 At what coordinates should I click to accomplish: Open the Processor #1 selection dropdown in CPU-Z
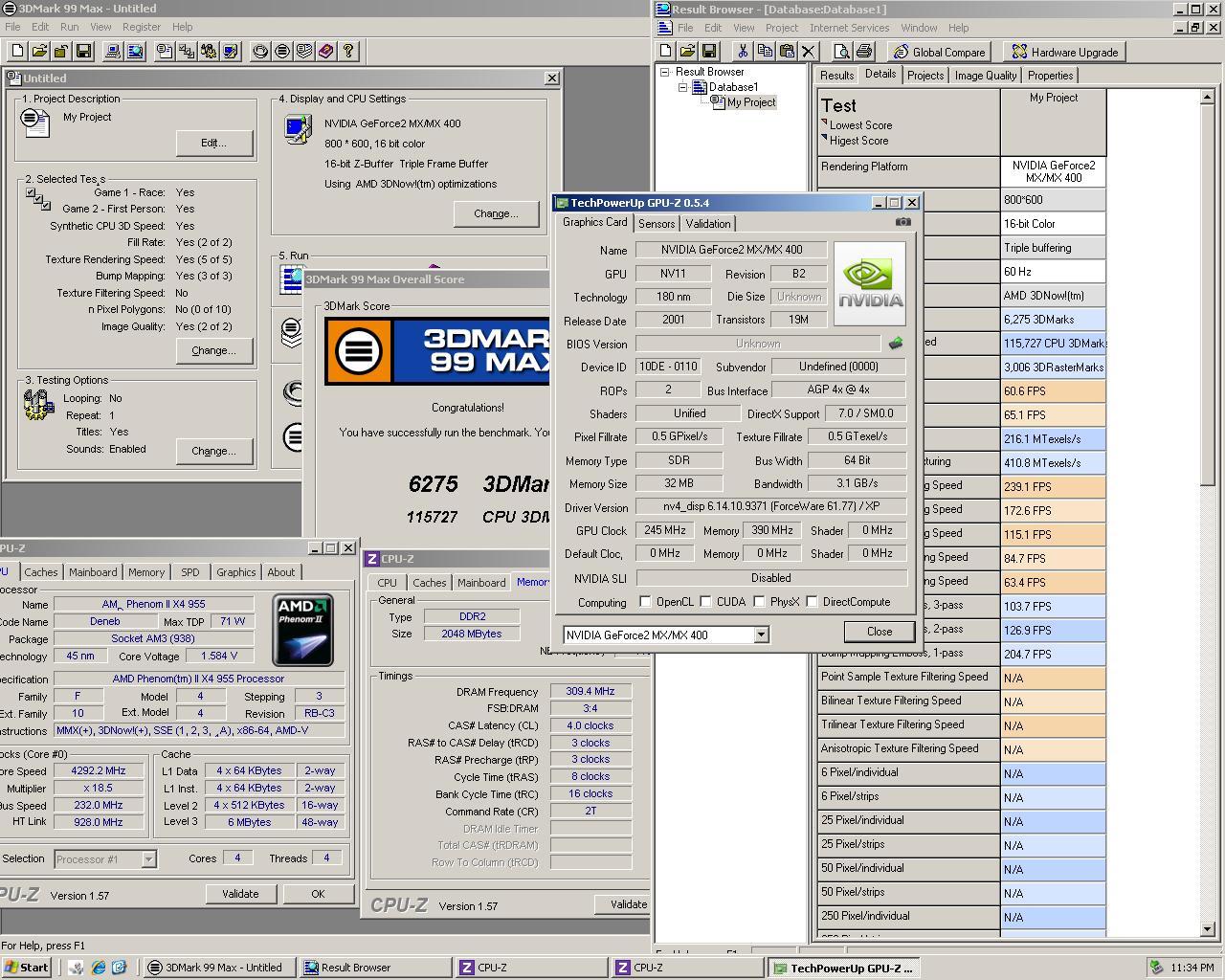tap(148, 859)
